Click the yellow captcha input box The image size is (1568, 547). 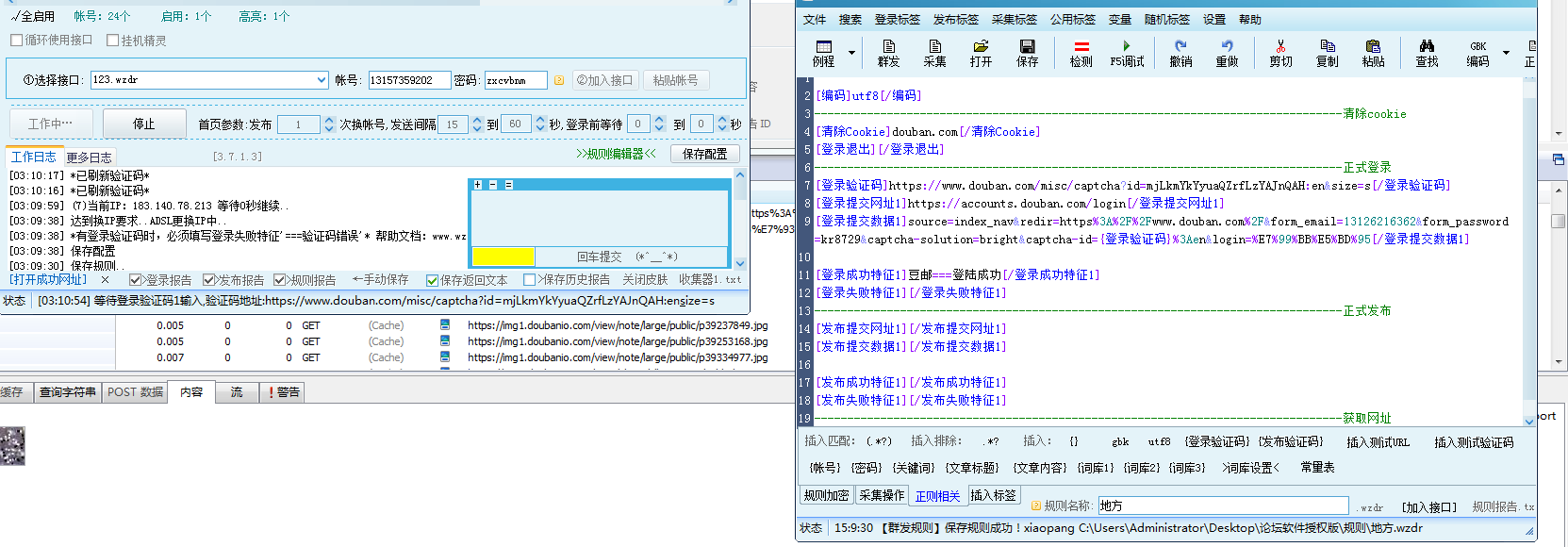coord(503,257)
